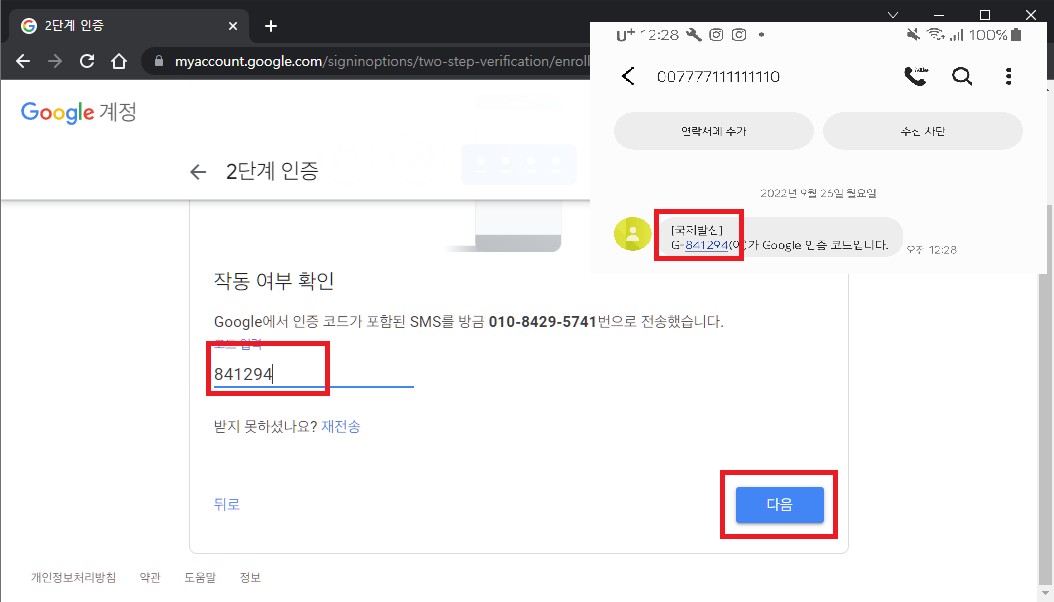Click the page vertical scrollbar

click(x=1046, y=396)
